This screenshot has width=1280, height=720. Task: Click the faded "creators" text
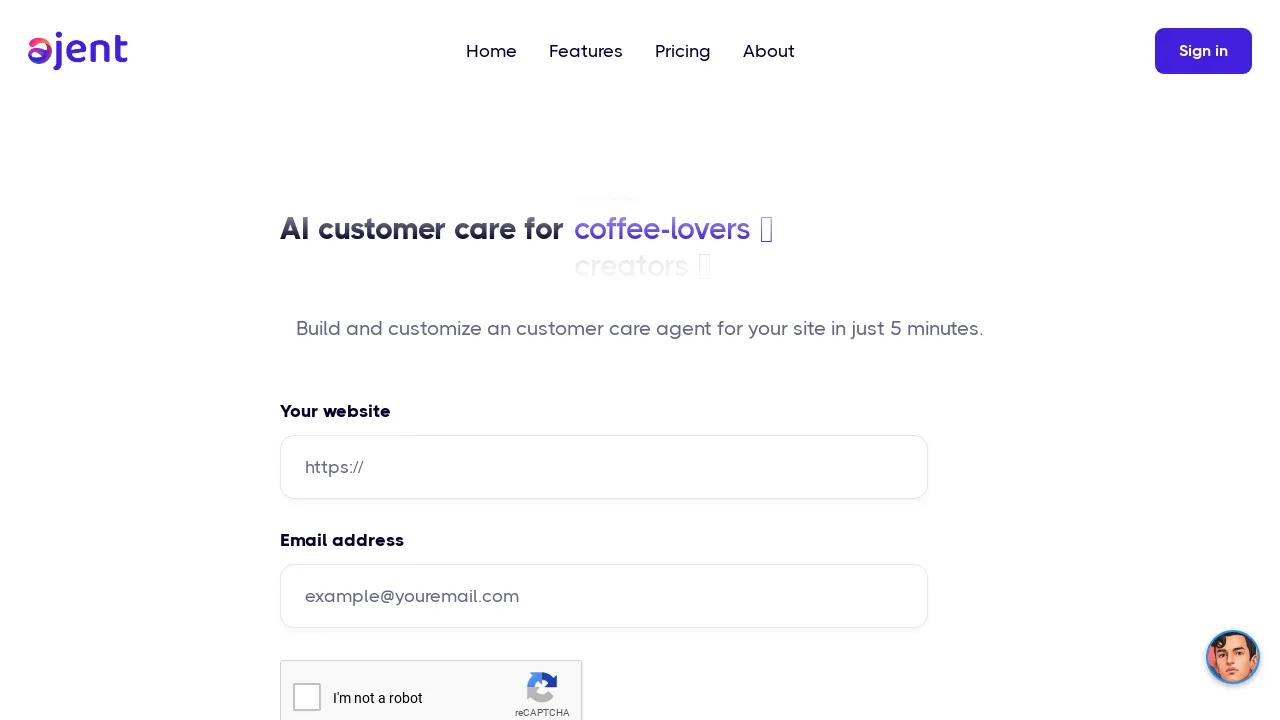point(631,266)
